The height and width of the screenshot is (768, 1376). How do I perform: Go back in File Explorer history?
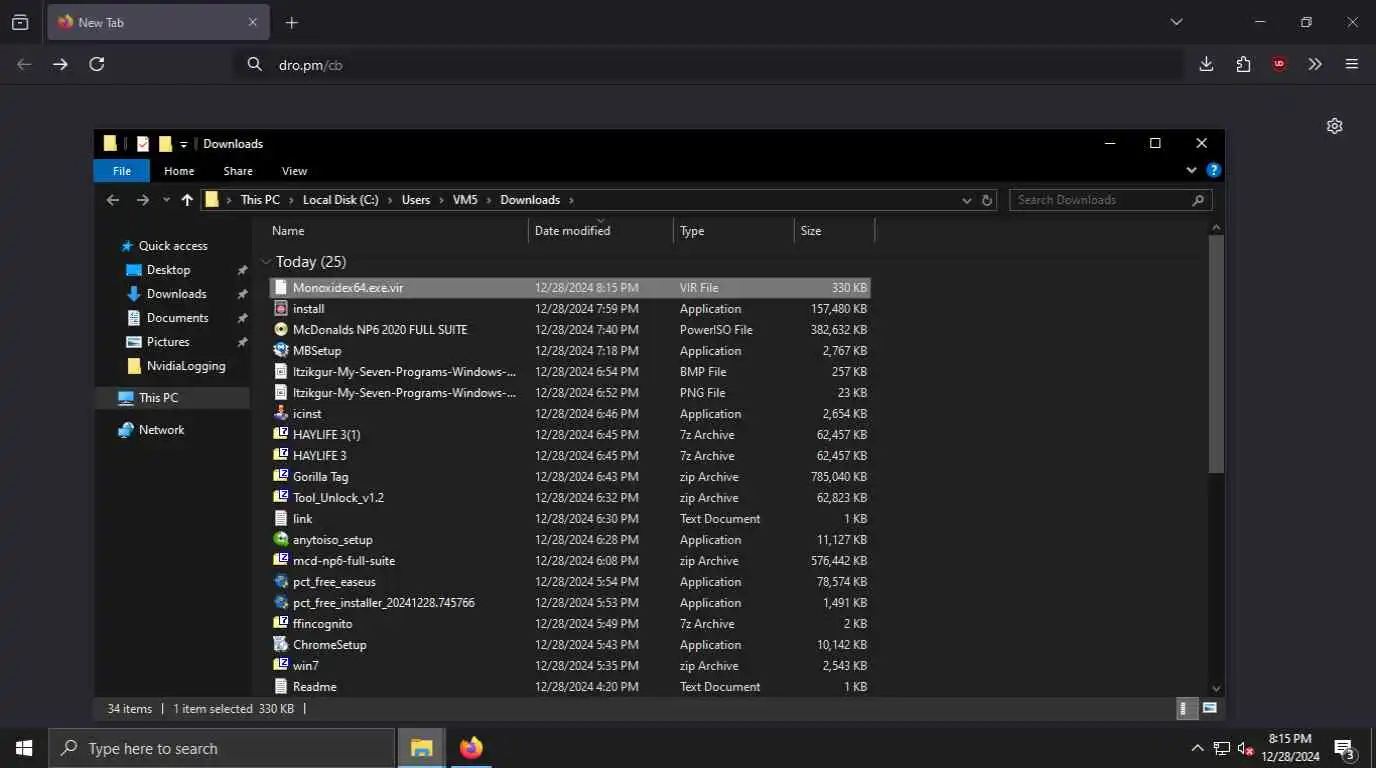tap(113, 200)
